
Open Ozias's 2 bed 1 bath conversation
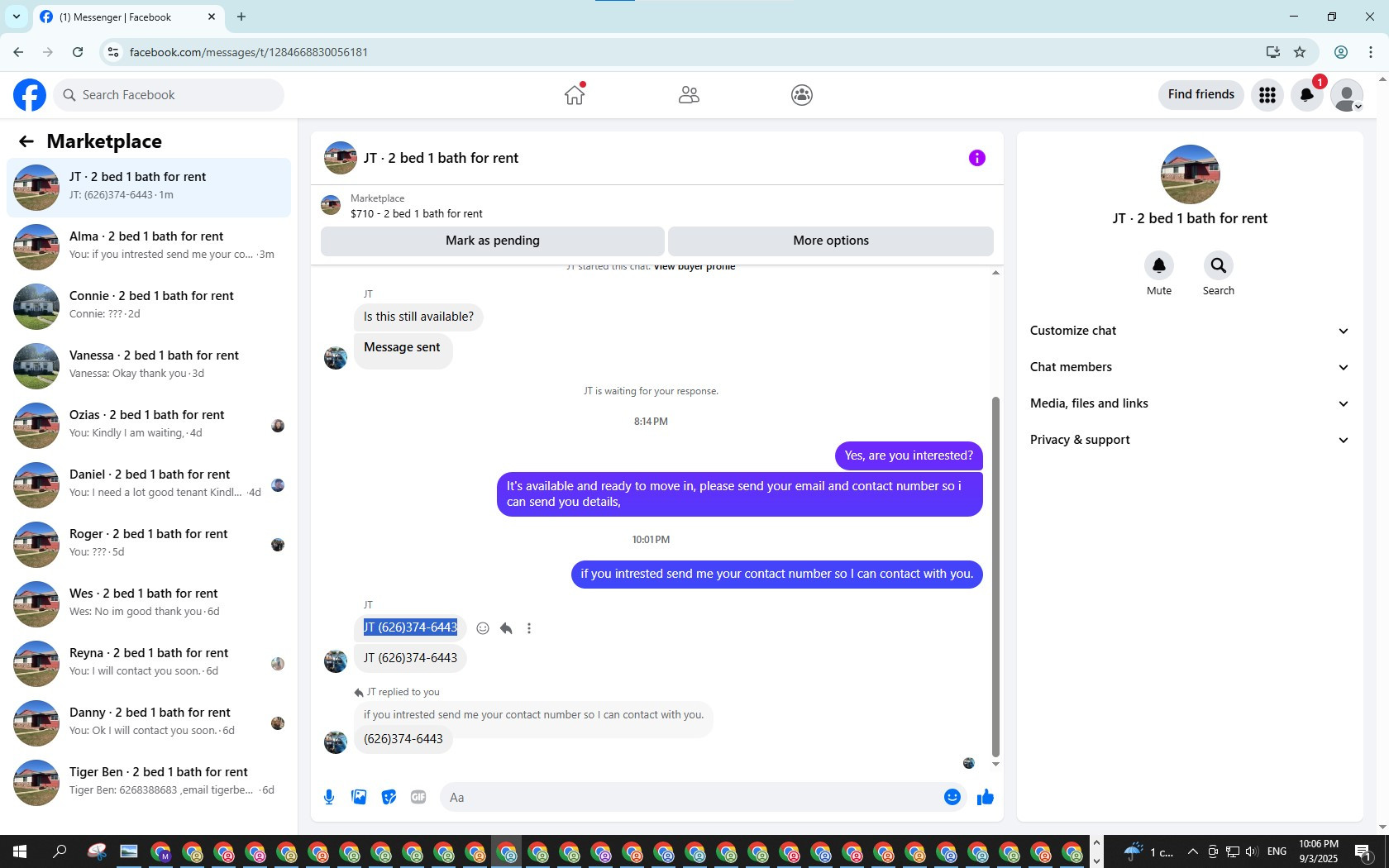pyautogui.click(x=149, y=426)
